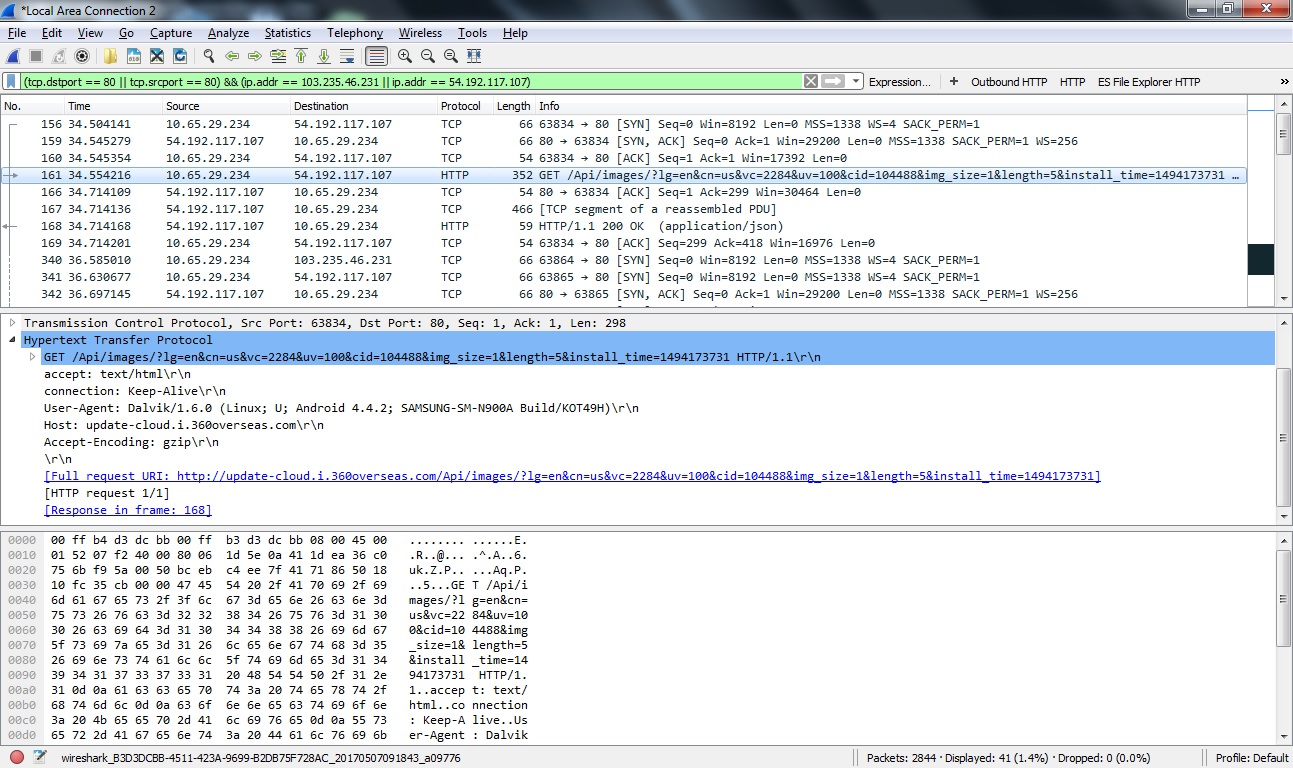Clear the display filter with X button
The height and width of the screenshot is (768, 1293).
coord(811,82)
